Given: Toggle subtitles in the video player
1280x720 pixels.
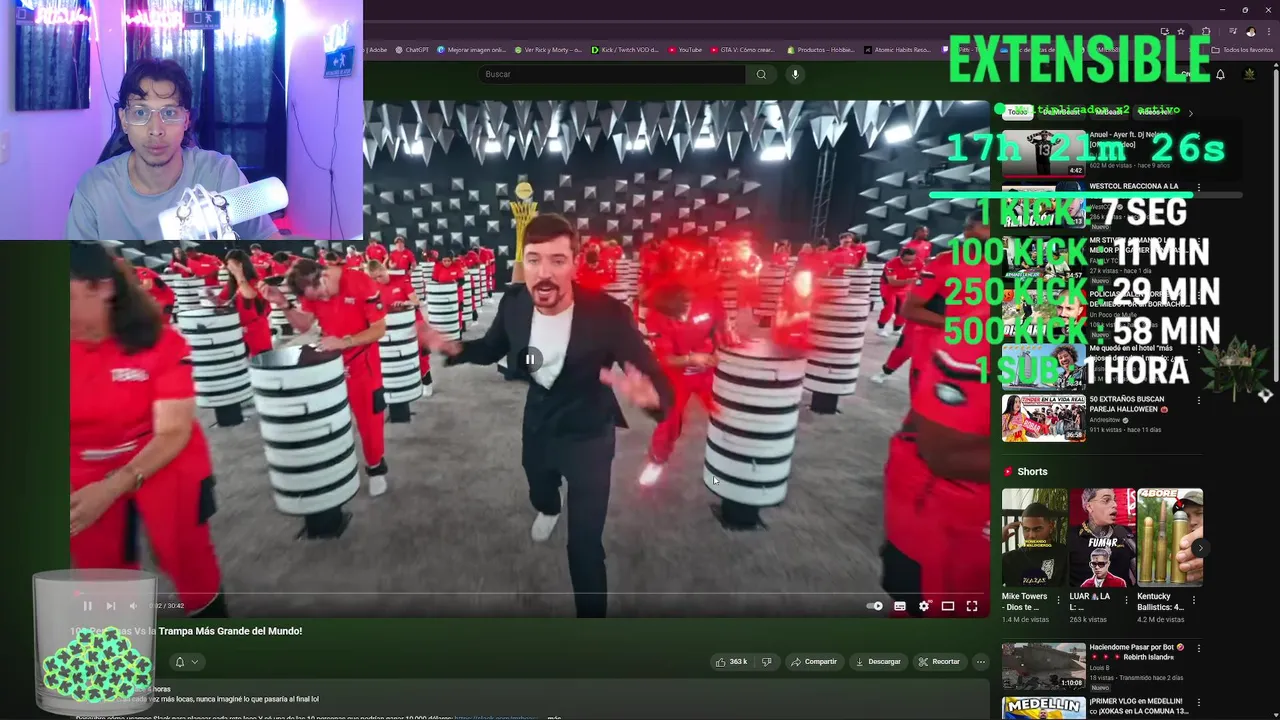Looking at the screenshot, I should tap(900, 606).
